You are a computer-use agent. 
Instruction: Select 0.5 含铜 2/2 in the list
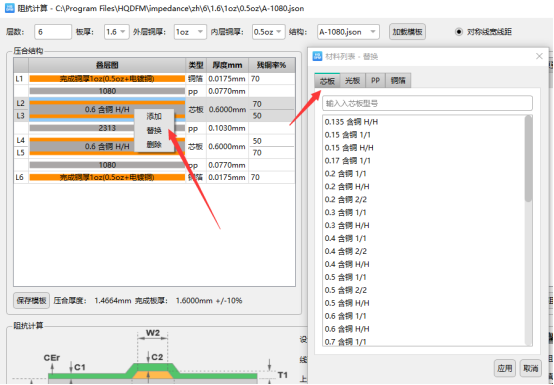[423, 290]
